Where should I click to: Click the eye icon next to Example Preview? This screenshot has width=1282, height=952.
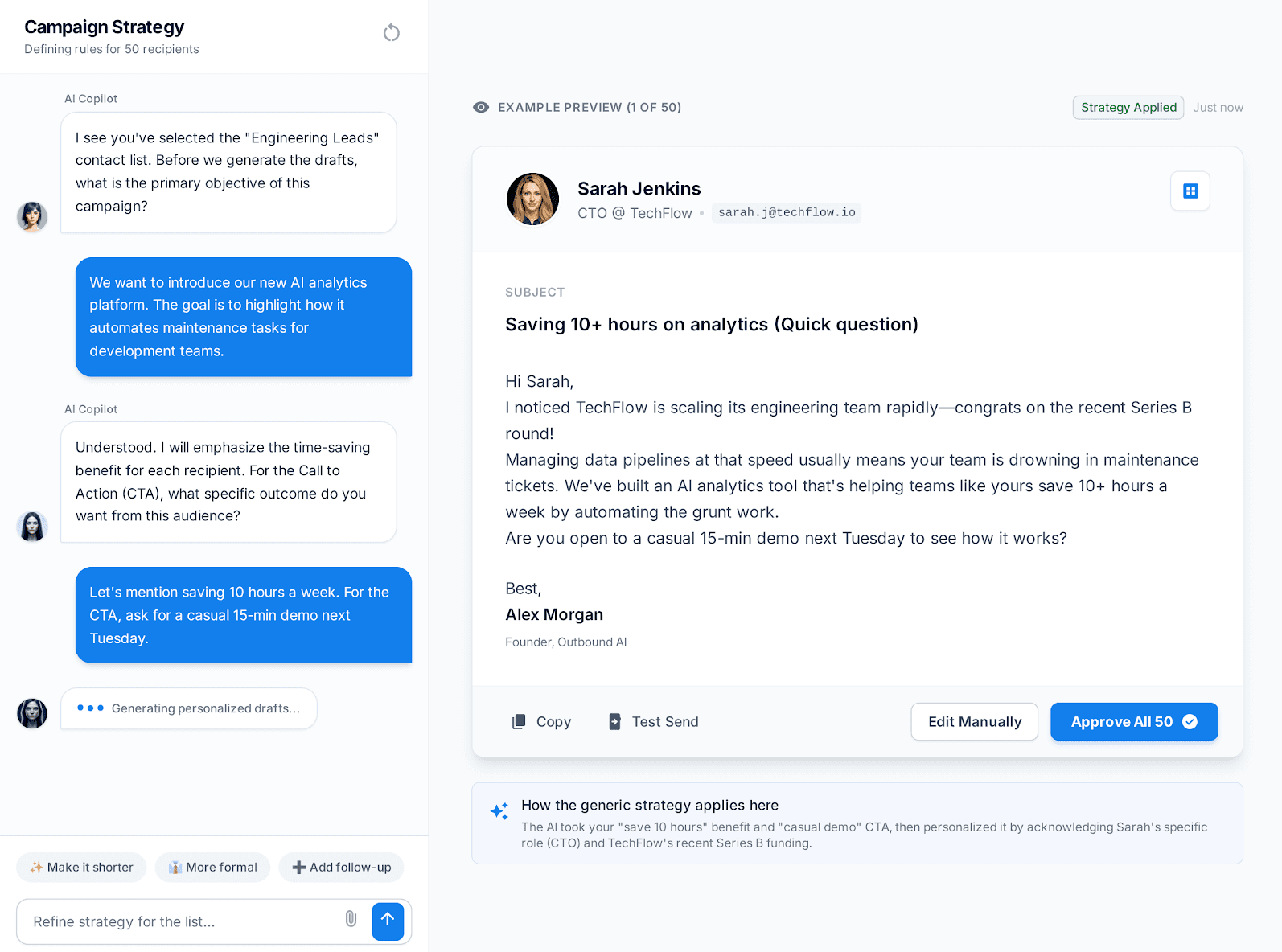pos(481,107)
